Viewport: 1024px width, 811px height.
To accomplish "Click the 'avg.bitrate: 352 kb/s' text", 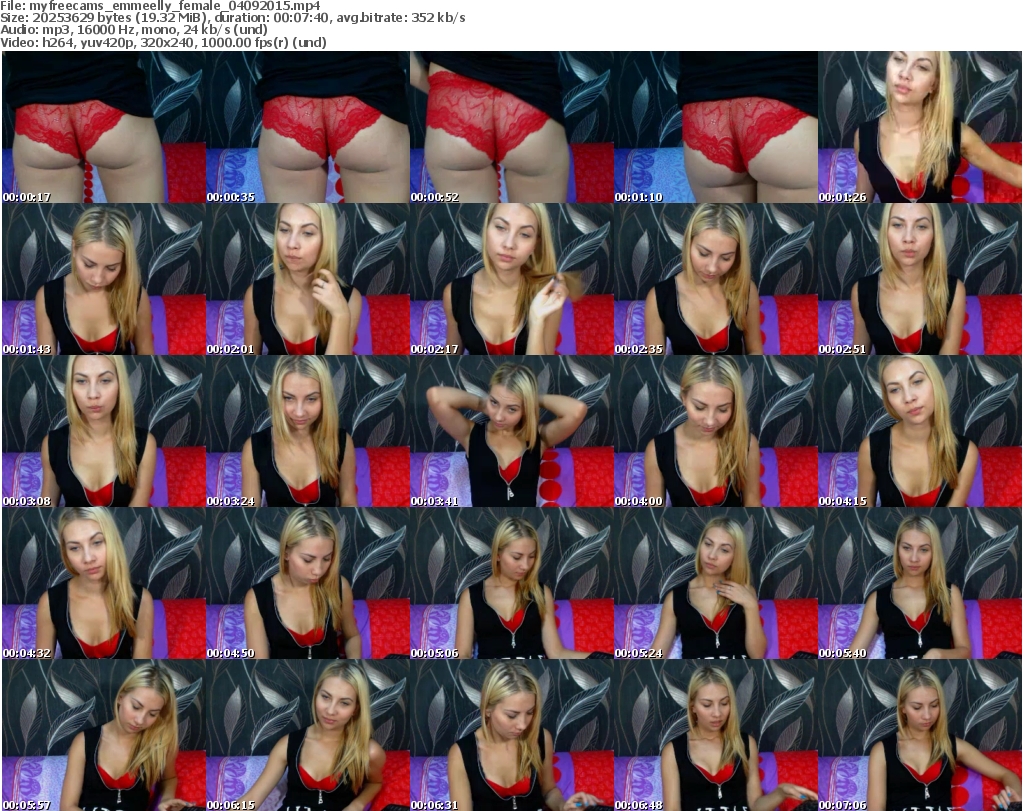I will click(x=401, y=18).
